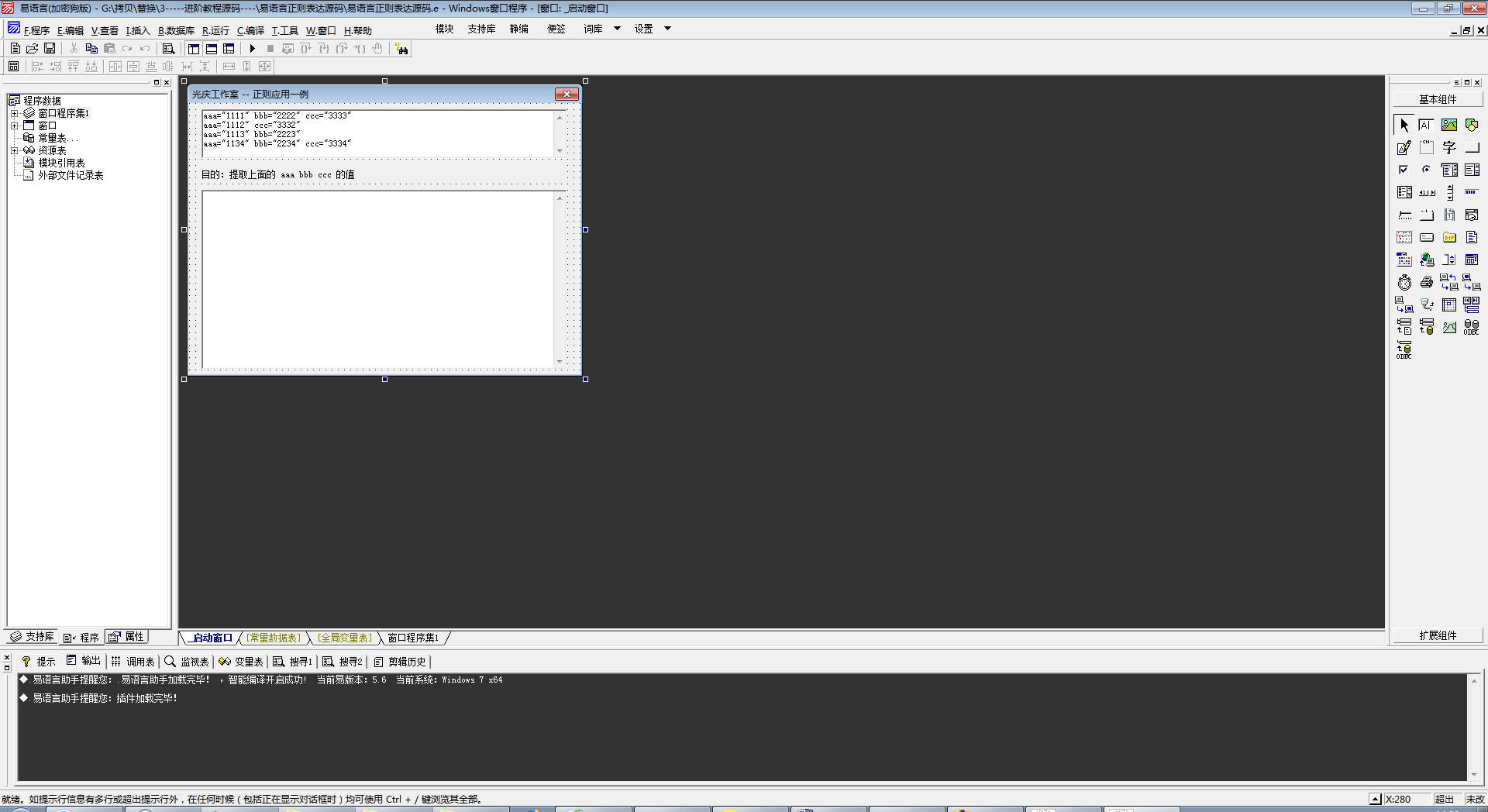Image resolution: width=1488 pixels, height=812 pixels.
Task: Switch to the [常量数据表] tab
Action: point(274,638)
